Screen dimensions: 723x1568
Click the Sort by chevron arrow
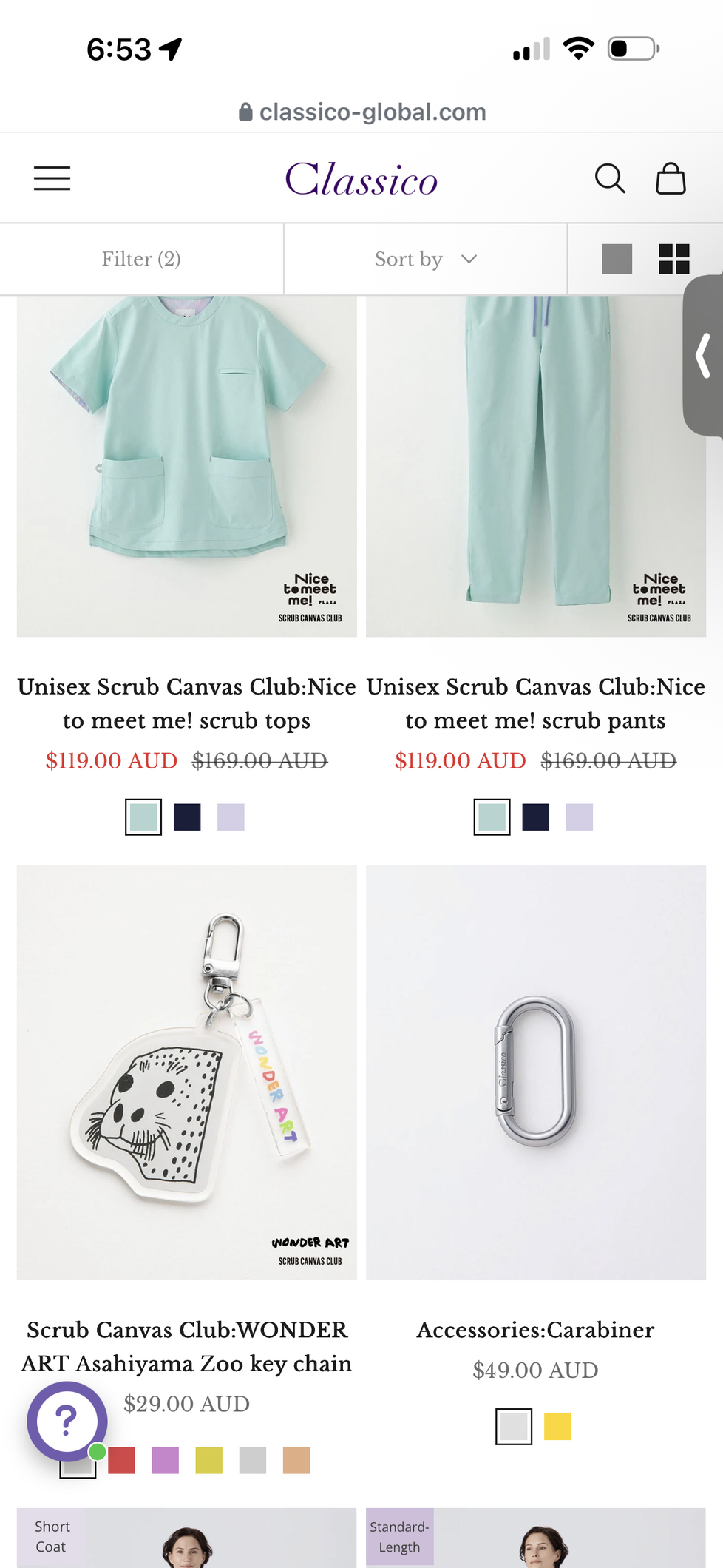point(469,259)
